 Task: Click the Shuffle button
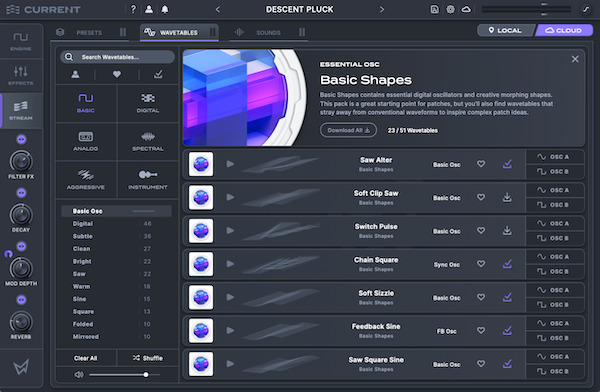click(148, 358)
